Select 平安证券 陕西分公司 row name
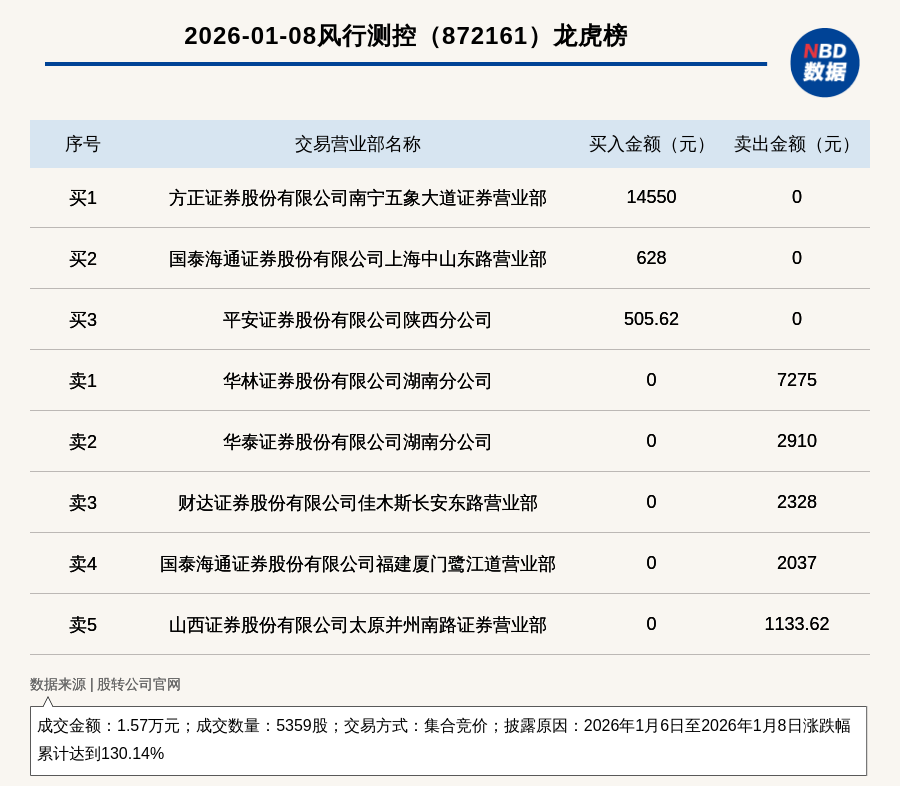This screenshot has height=786, width=900. point(357,320)
